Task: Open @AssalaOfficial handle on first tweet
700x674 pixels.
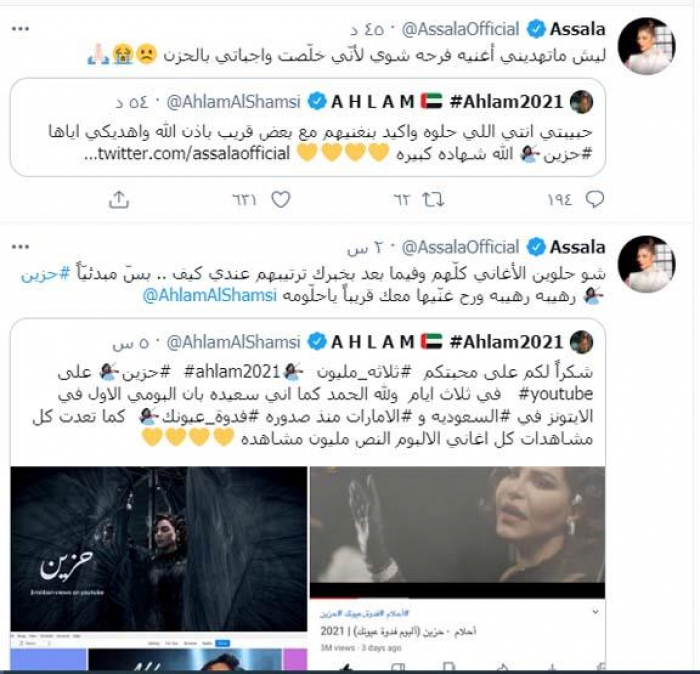Action: pyautogui.click(x=460, y=29)
